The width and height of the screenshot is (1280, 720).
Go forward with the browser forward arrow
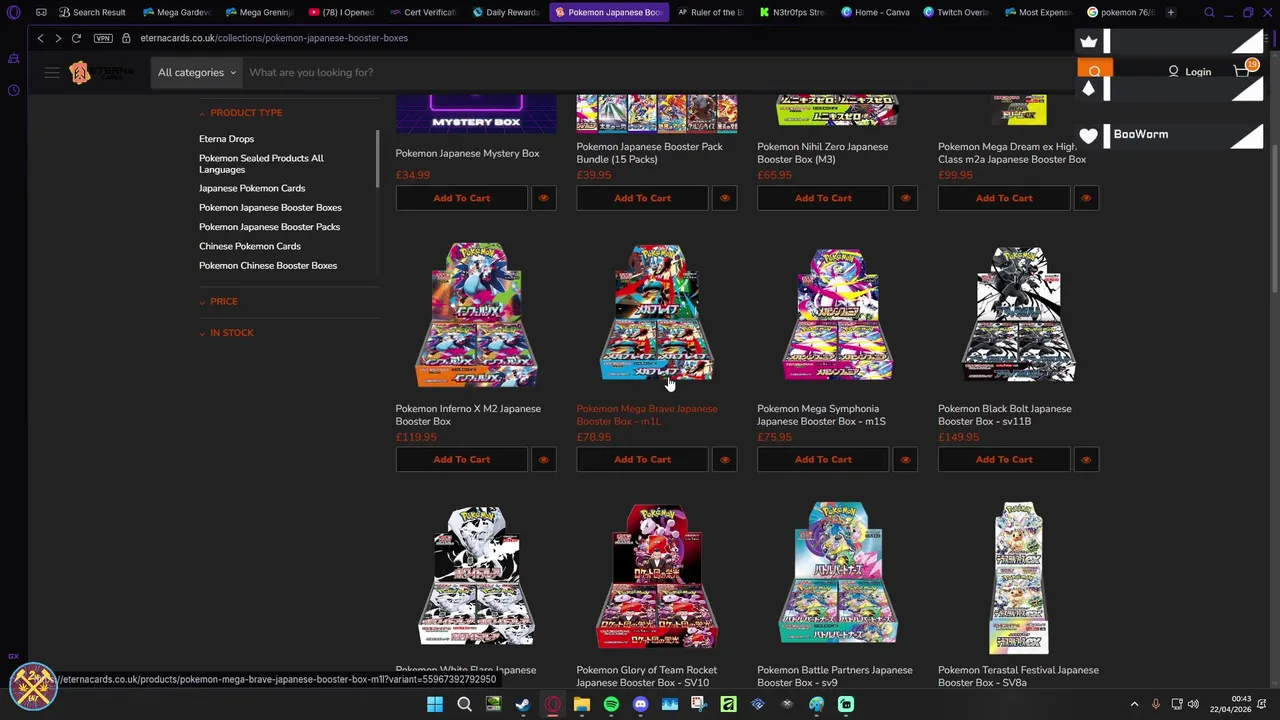click(x=58, y=38)
